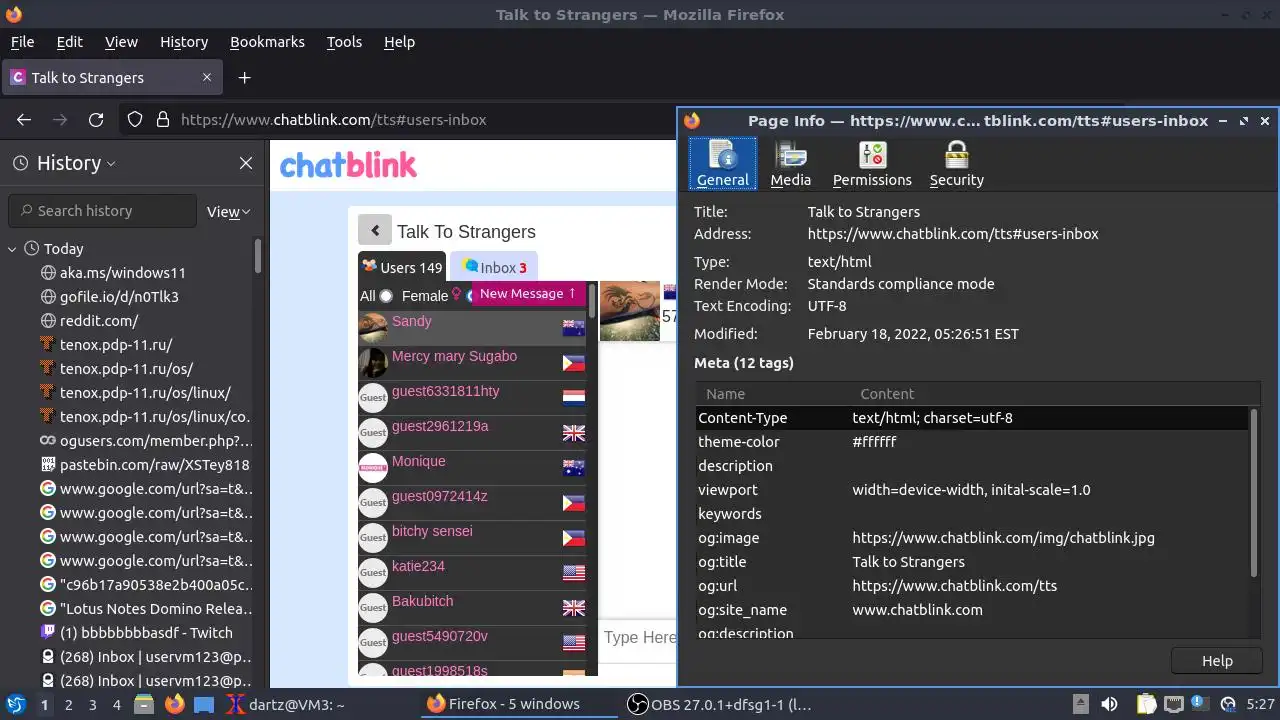Open reddit.com/ history entry
1280x720 pixels.
(x=99, y=321)
